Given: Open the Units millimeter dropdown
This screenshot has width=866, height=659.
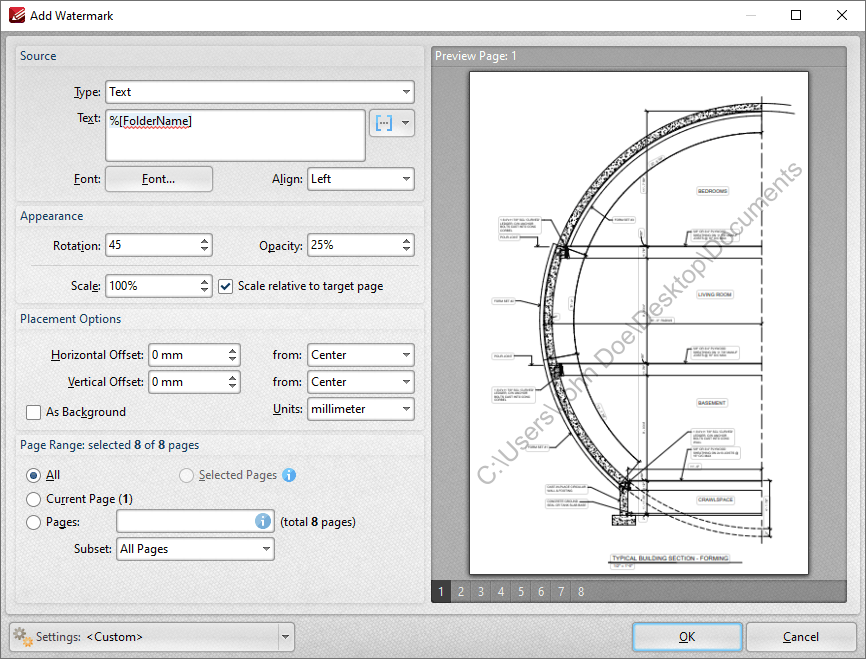Looking at the screenshot, I should pos(361,409).
